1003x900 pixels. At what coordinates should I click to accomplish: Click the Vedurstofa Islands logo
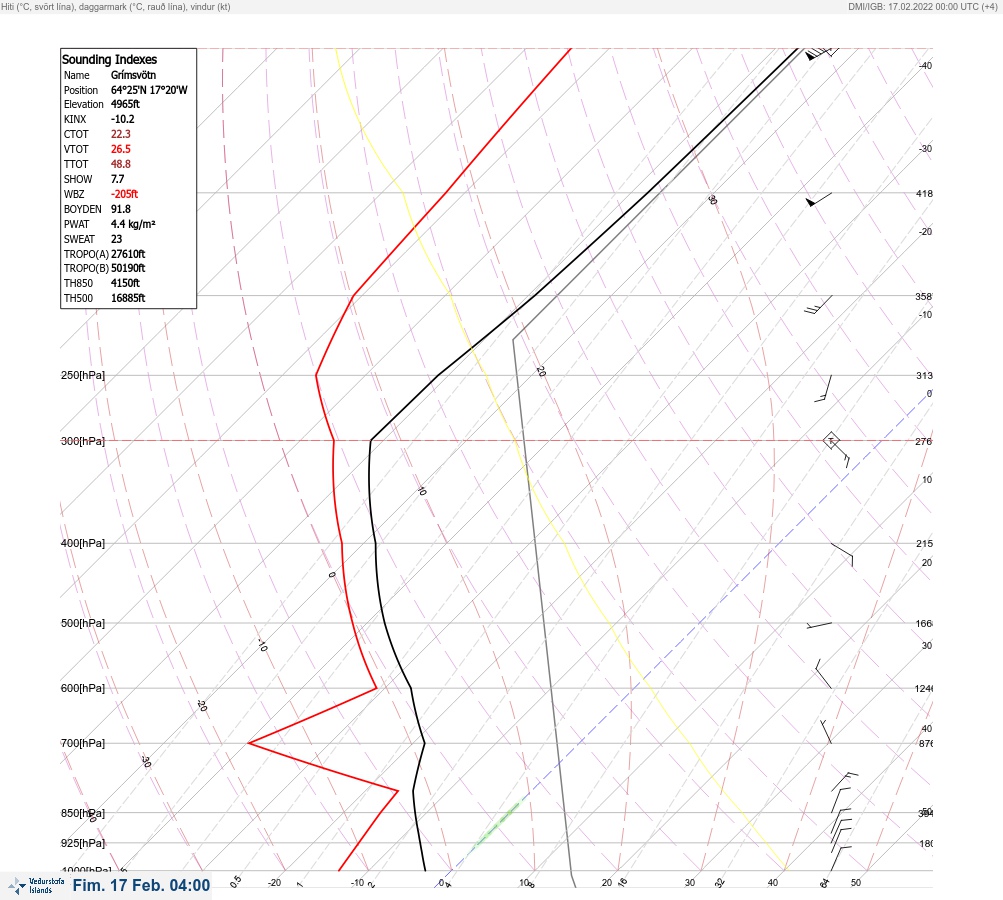point(36,885)
